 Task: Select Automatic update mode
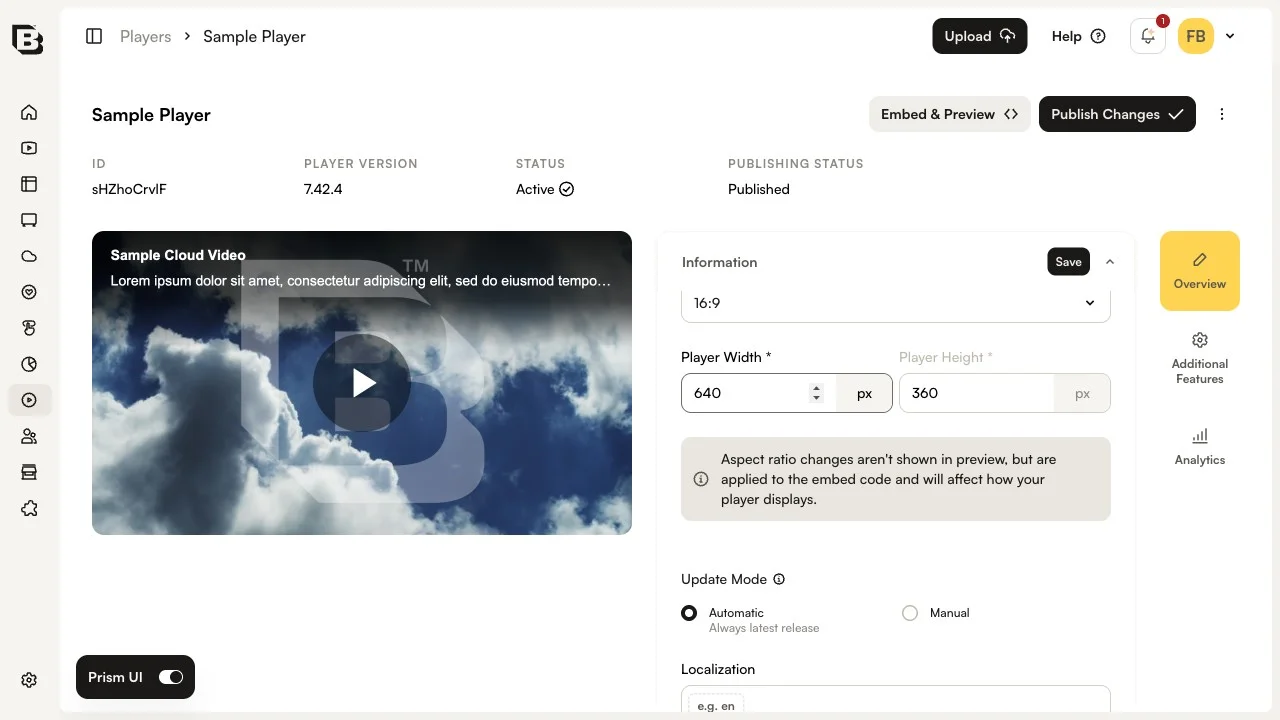click(x=689, y=613)
